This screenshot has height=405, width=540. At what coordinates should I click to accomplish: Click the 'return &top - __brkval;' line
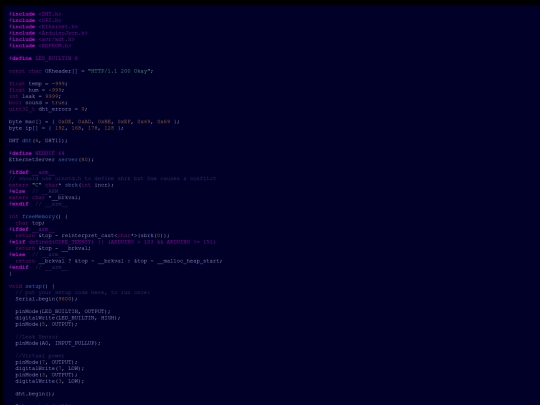pyautogui.click(x=53, y=248)
